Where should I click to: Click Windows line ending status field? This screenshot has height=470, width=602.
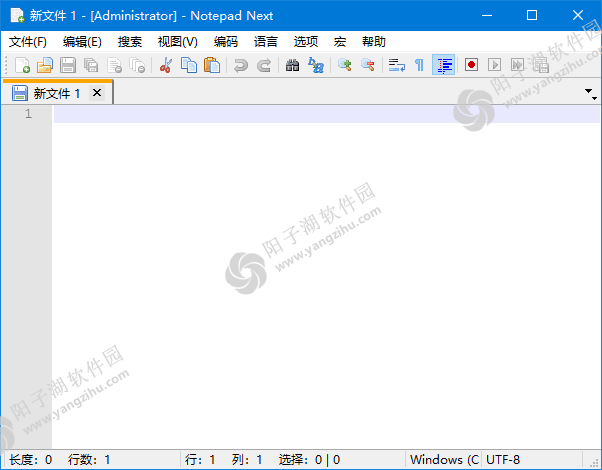click(x=444, y=460)
